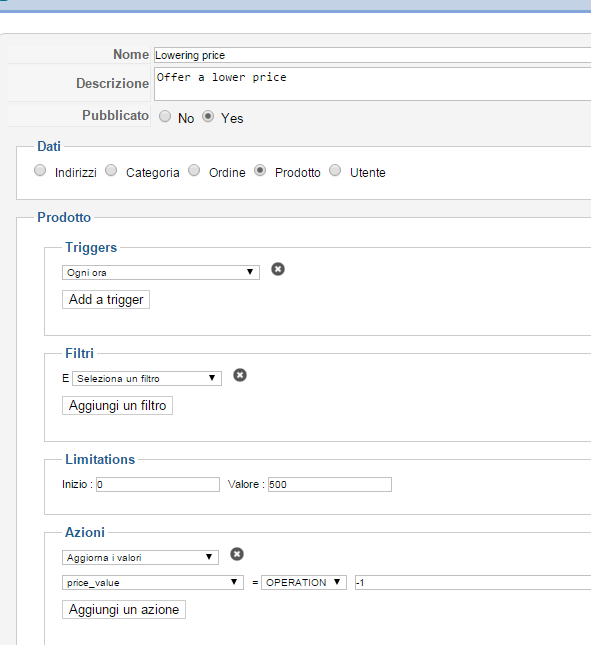Expand the OPERATION dropdown
591x645 pixels.
tap(304, 582)
